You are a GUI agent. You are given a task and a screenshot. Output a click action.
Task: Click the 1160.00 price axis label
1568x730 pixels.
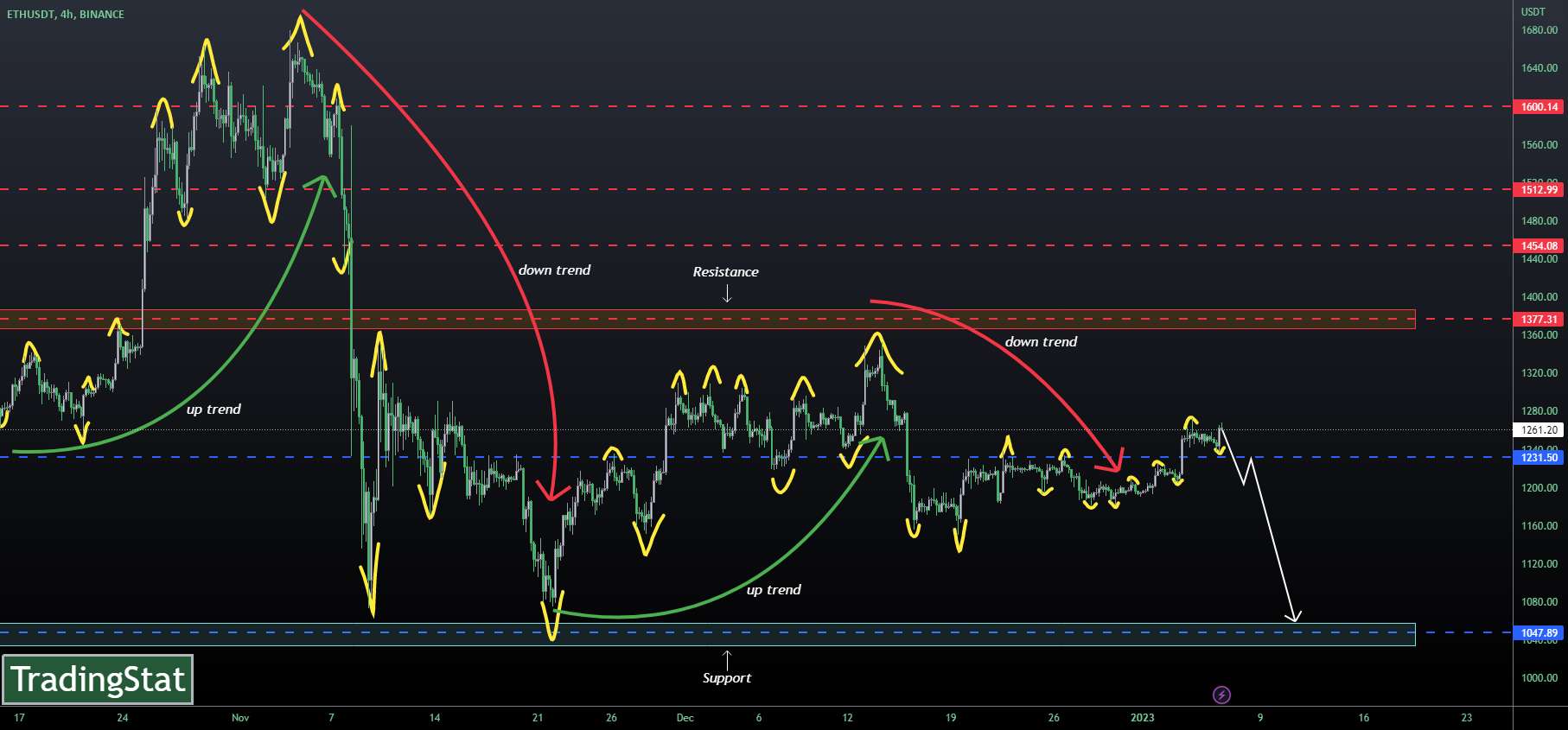click(1539, 526)
